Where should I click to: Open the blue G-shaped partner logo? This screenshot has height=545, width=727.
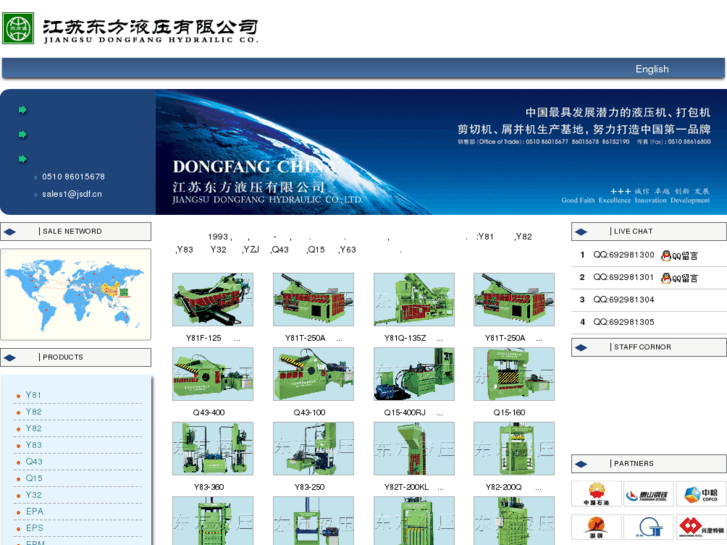click(648, 527)
